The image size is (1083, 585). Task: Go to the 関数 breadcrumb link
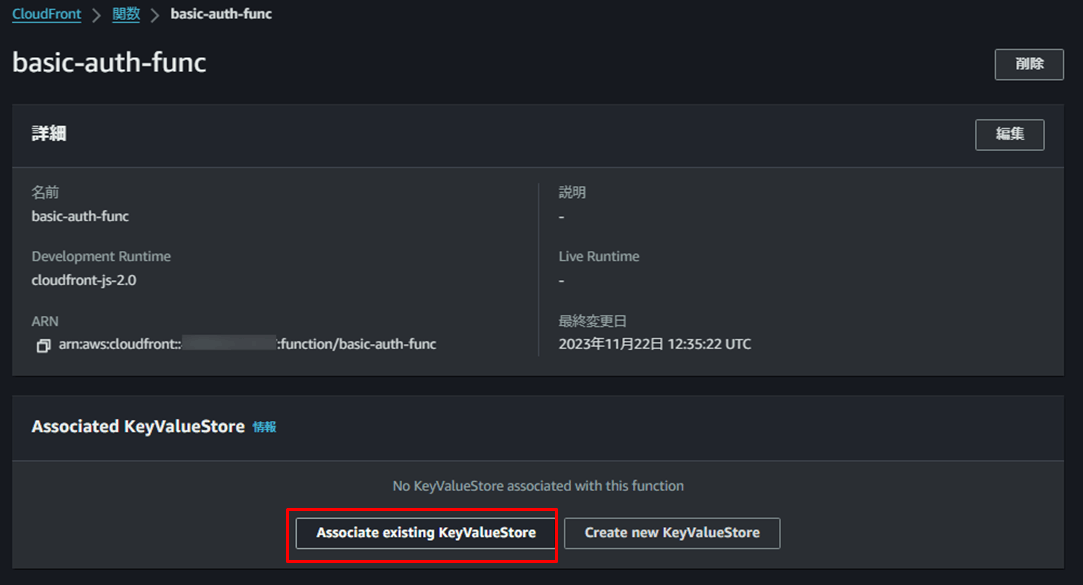click(126, 14)
